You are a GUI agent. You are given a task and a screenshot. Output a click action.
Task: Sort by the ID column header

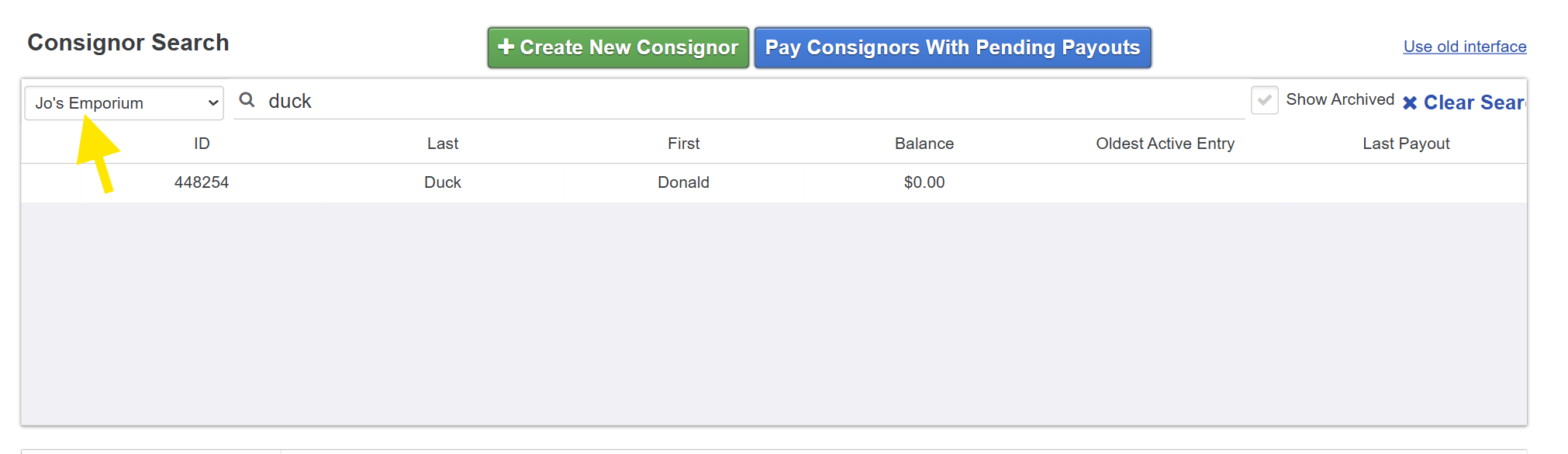(202, 144)
